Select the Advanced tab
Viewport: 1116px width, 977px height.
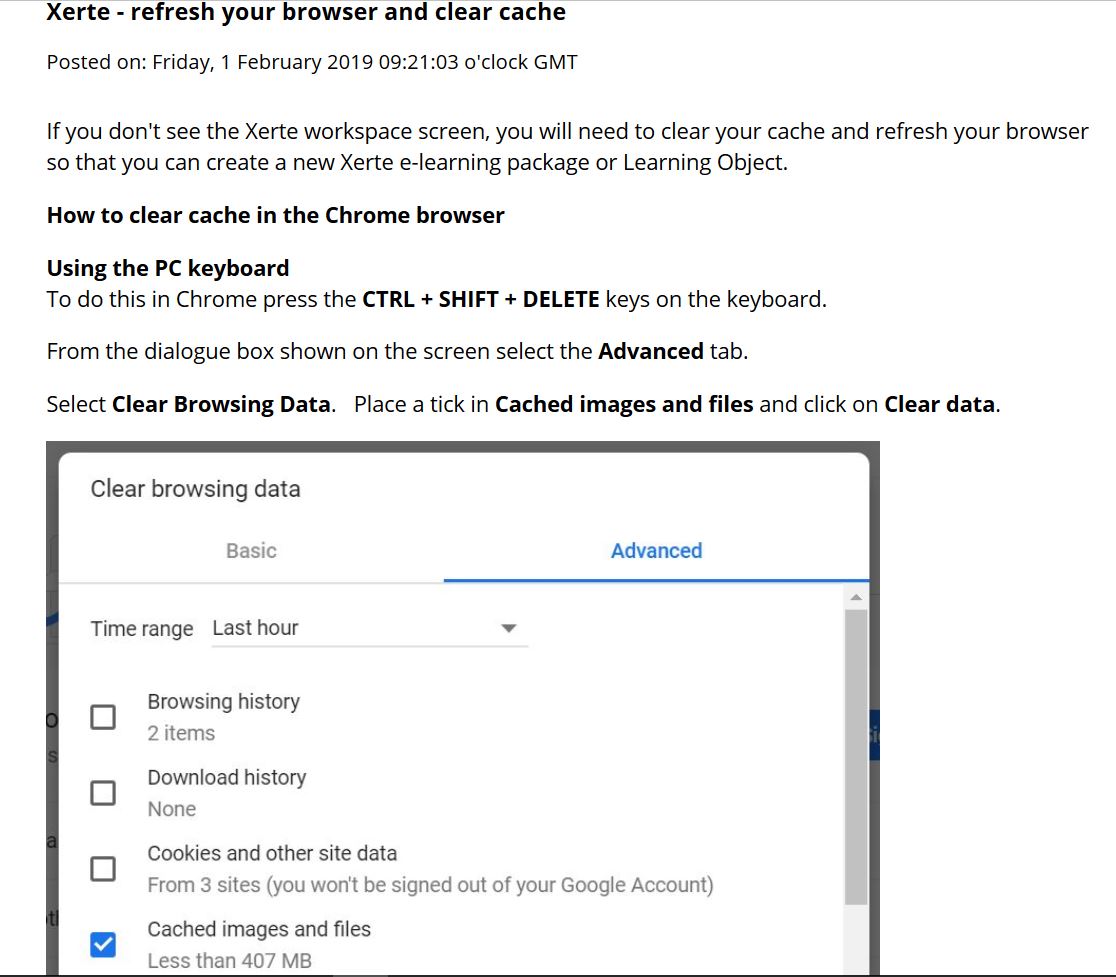[x=656, y=551]
